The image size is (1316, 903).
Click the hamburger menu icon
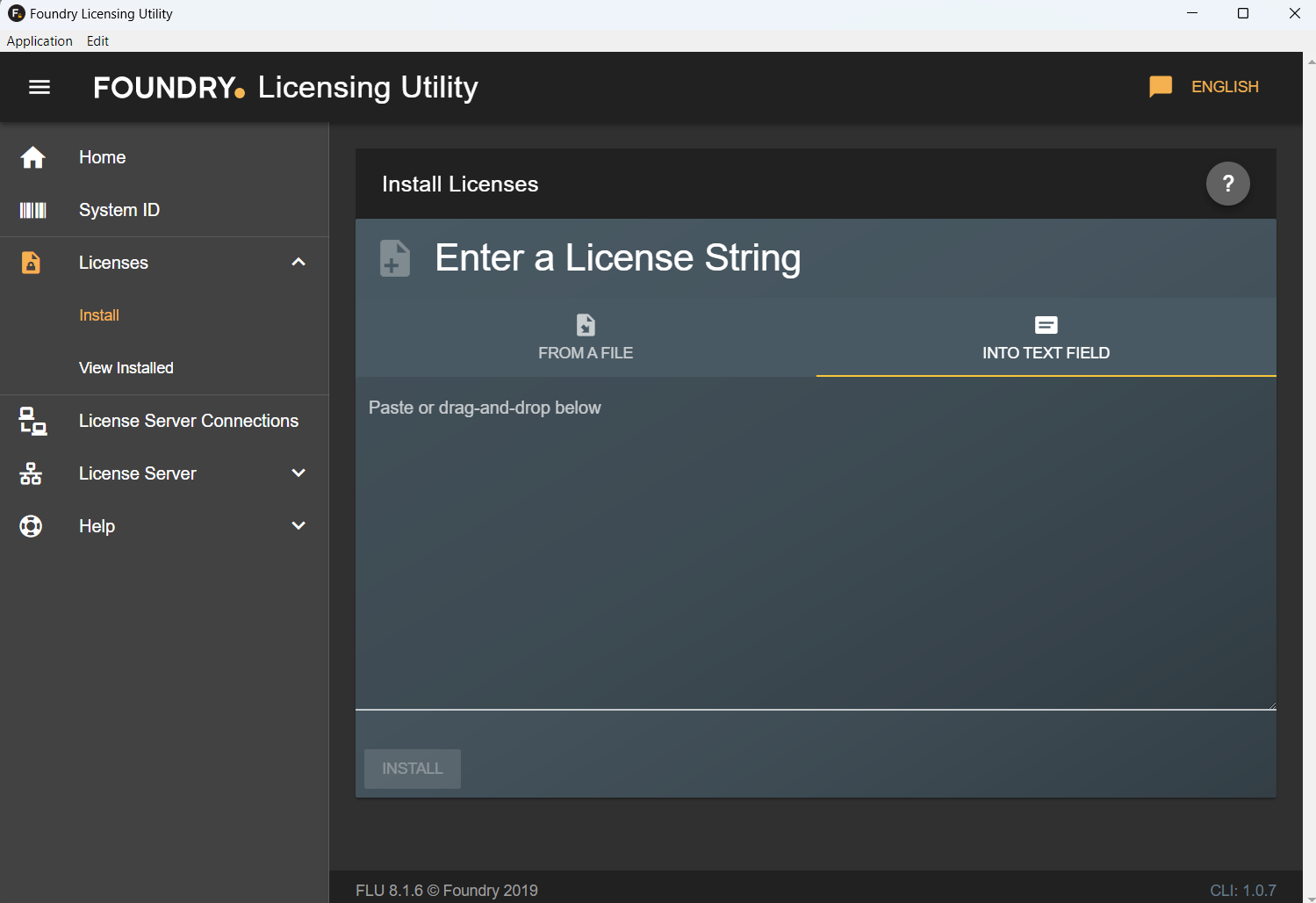pos(40,87)
